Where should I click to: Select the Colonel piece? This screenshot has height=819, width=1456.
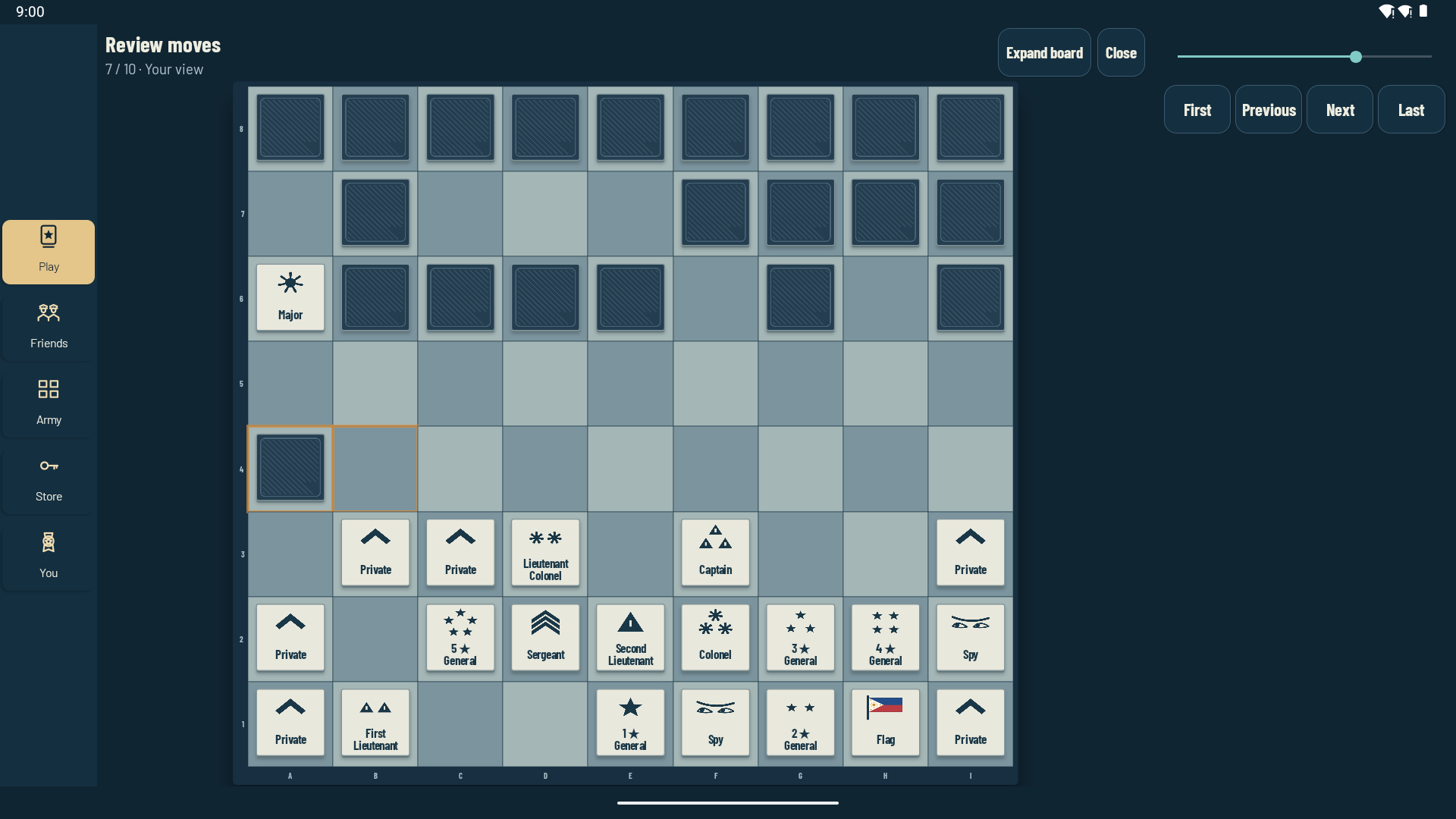[x=715, y=638]
